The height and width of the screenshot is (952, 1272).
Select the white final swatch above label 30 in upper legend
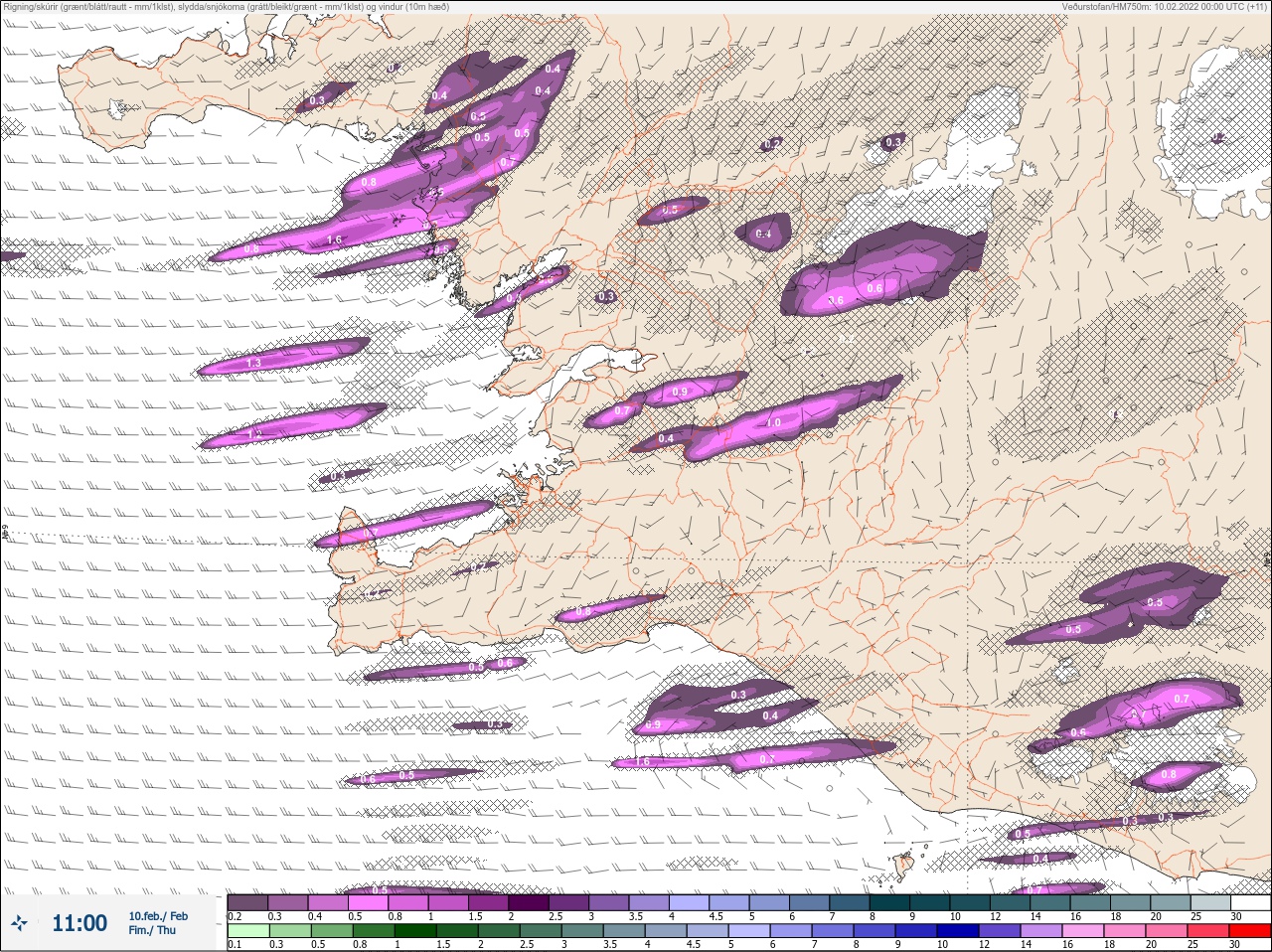(x=1250, y=902)
